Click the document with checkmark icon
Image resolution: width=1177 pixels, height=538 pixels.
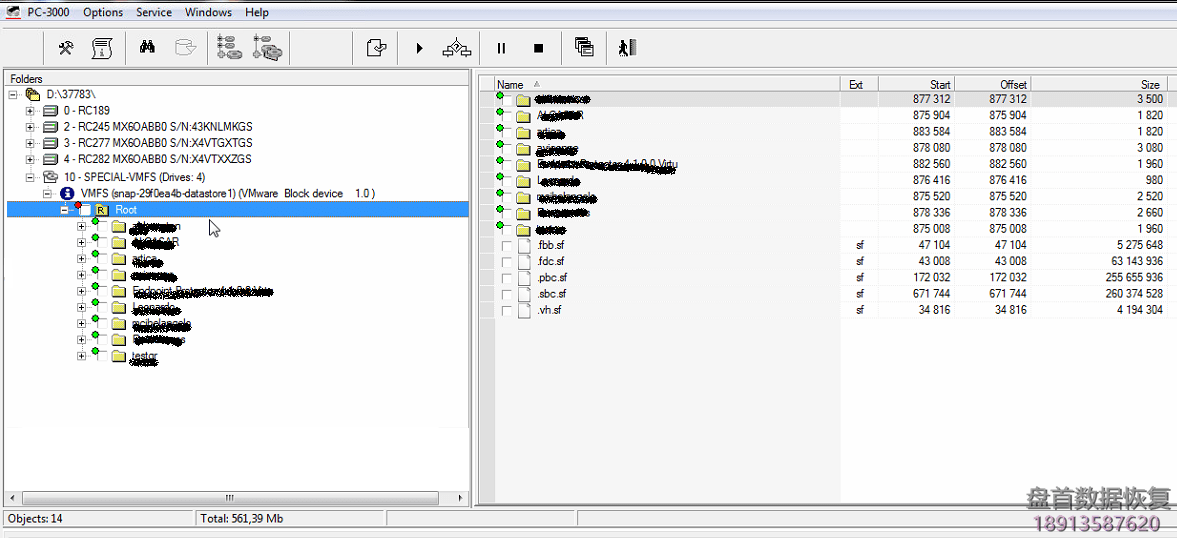tap(376, 48)
